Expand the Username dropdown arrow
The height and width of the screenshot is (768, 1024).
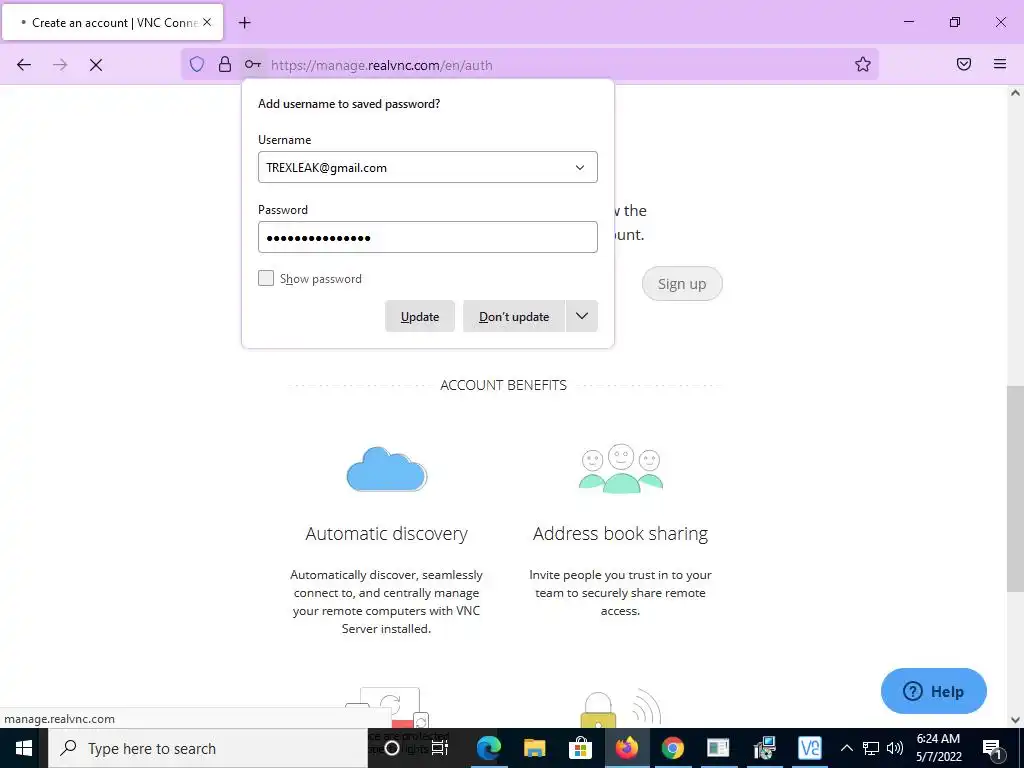[x=580, y=168]
